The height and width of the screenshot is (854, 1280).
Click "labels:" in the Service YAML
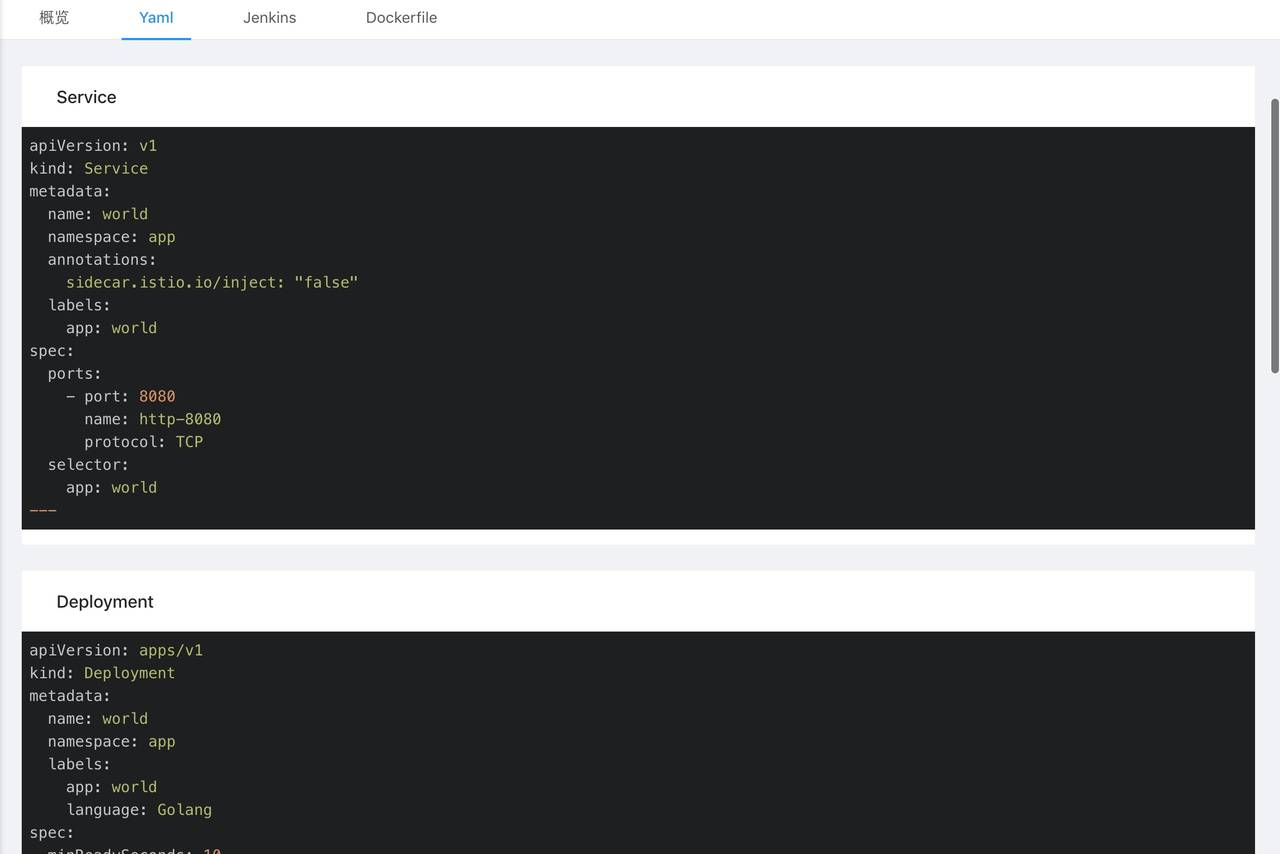[79, 305]
